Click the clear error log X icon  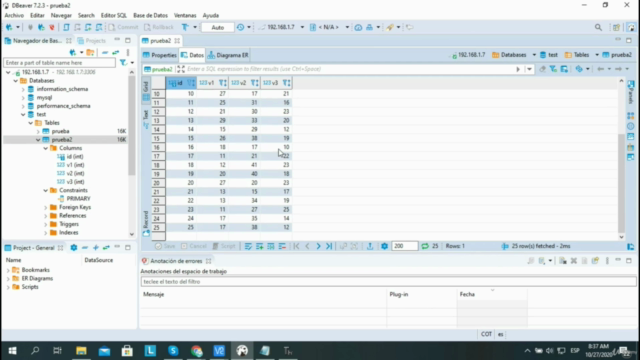pyautogui.click(x=573, y=261)
